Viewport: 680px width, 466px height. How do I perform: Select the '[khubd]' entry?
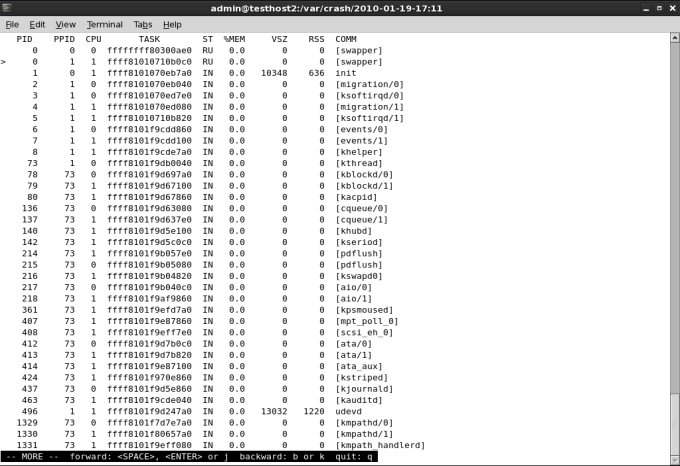(354, 231)
